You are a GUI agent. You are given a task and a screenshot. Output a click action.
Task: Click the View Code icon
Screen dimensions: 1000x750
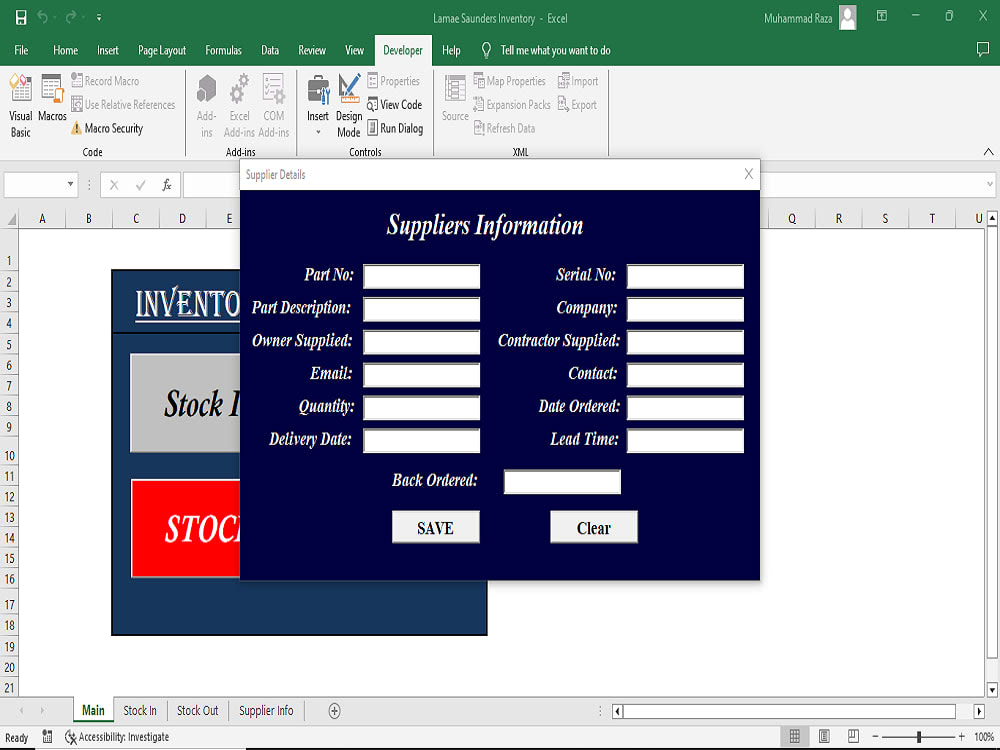pyautogui.click(x=394, y=105)
